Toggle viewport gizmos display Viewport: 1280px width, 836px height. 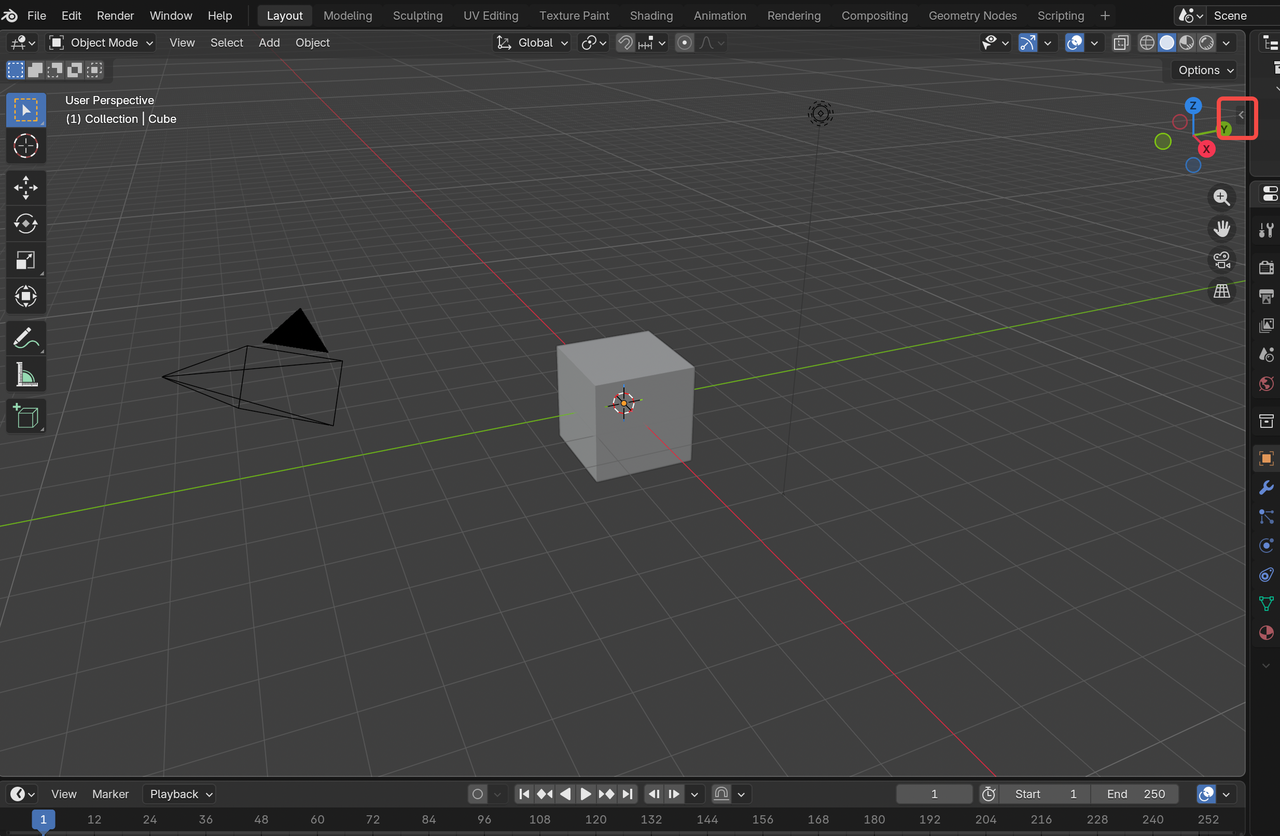tap(1028, 43)
